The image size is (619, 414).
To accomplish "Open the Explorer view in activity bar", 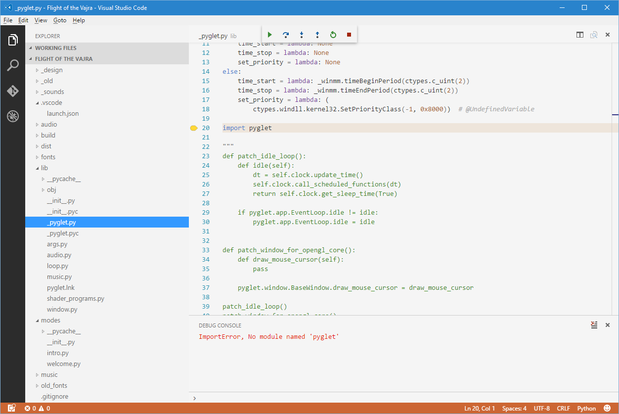I will click(13, 40).
